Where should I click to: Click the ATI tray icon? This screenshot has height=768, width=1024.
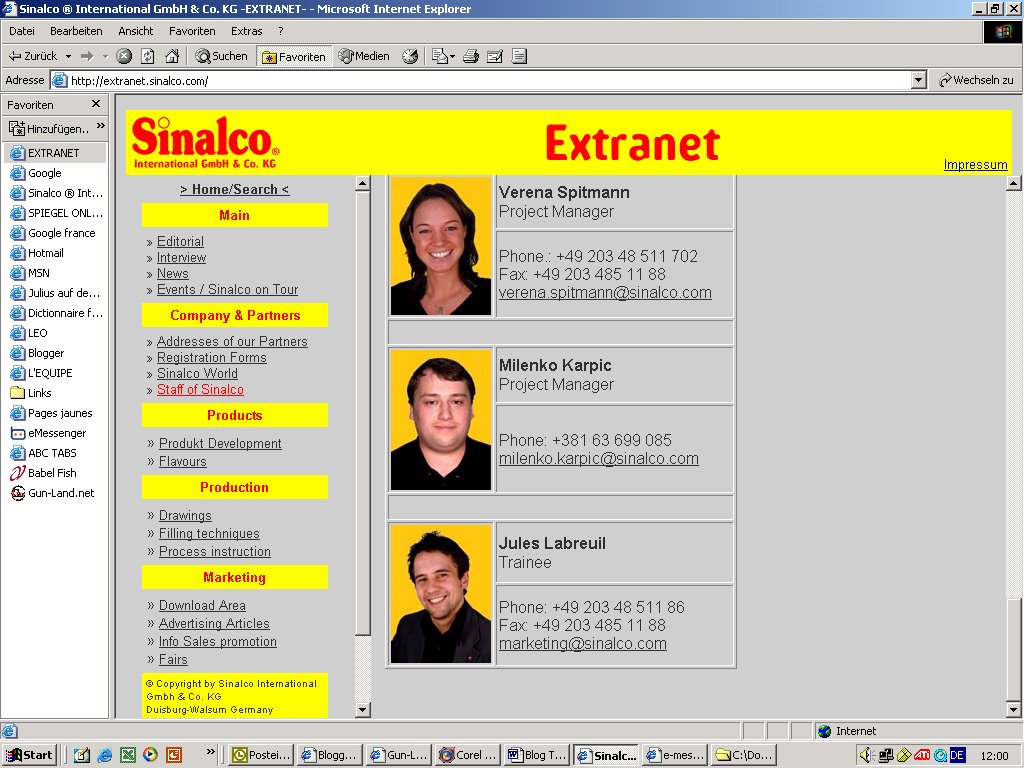(921, 755)
